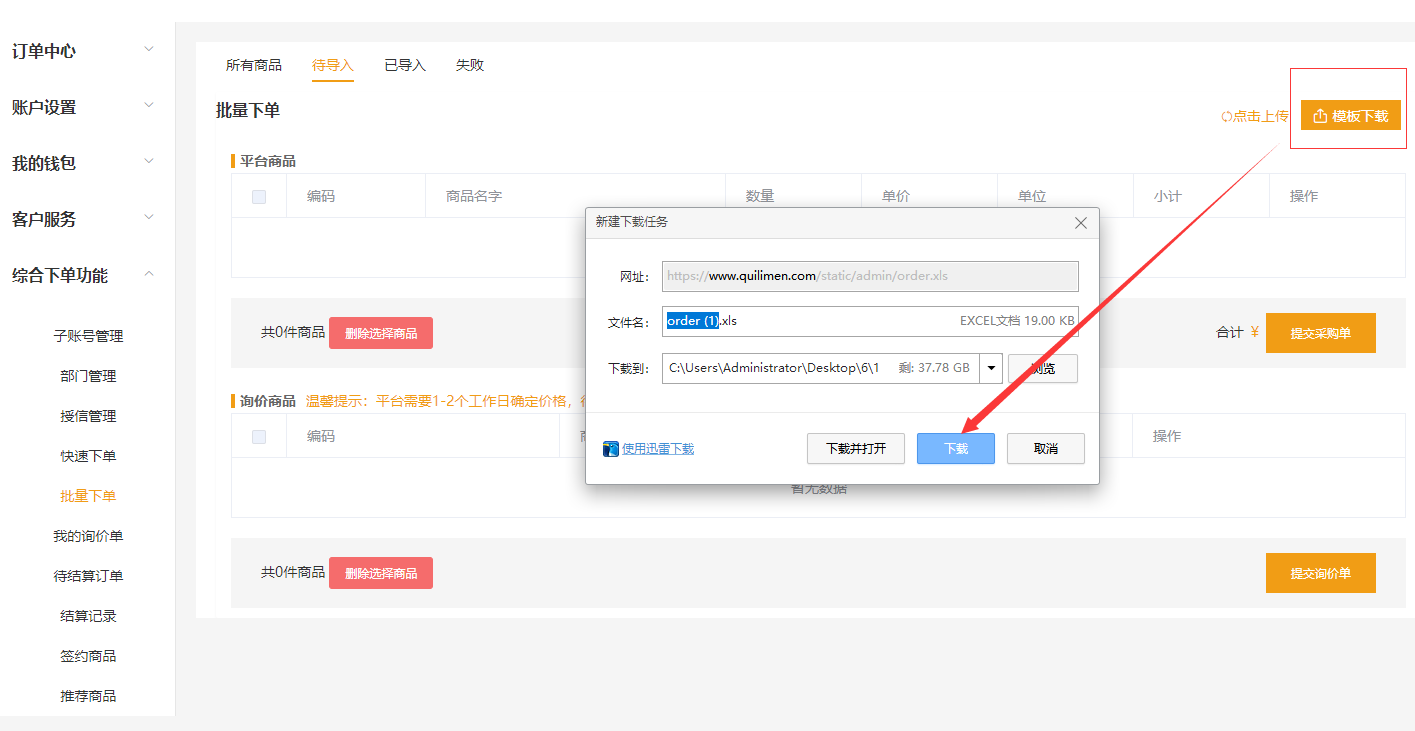1415x731 pixels.
Task: Collapse the 综合下单功能 sidebar section
Action: [149, 274]
